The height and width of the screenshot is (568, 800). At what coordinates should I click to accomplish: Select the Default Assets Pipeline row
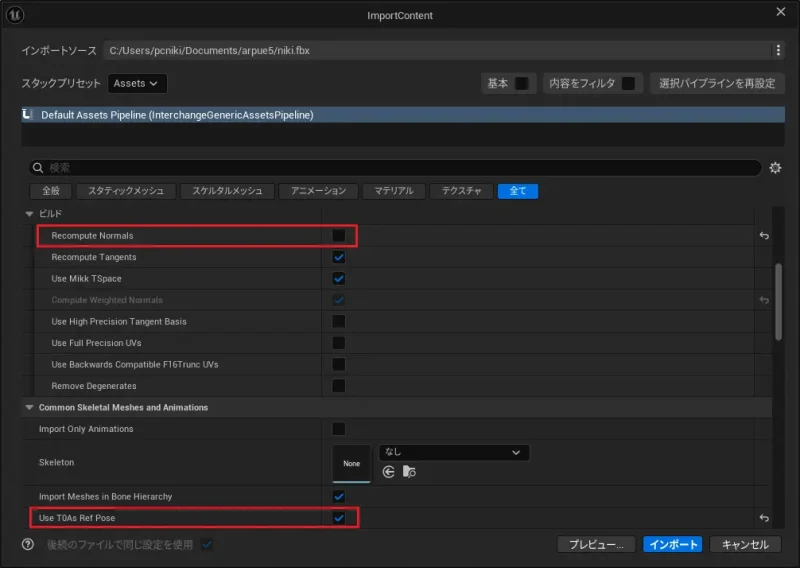pos(403,115)
